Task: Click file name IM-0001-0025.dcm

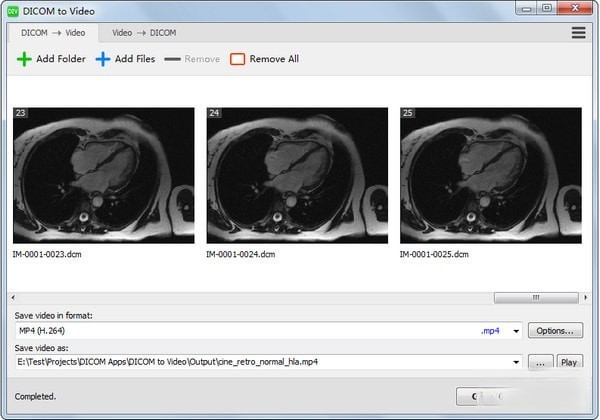Action: [x=434, y=254]
